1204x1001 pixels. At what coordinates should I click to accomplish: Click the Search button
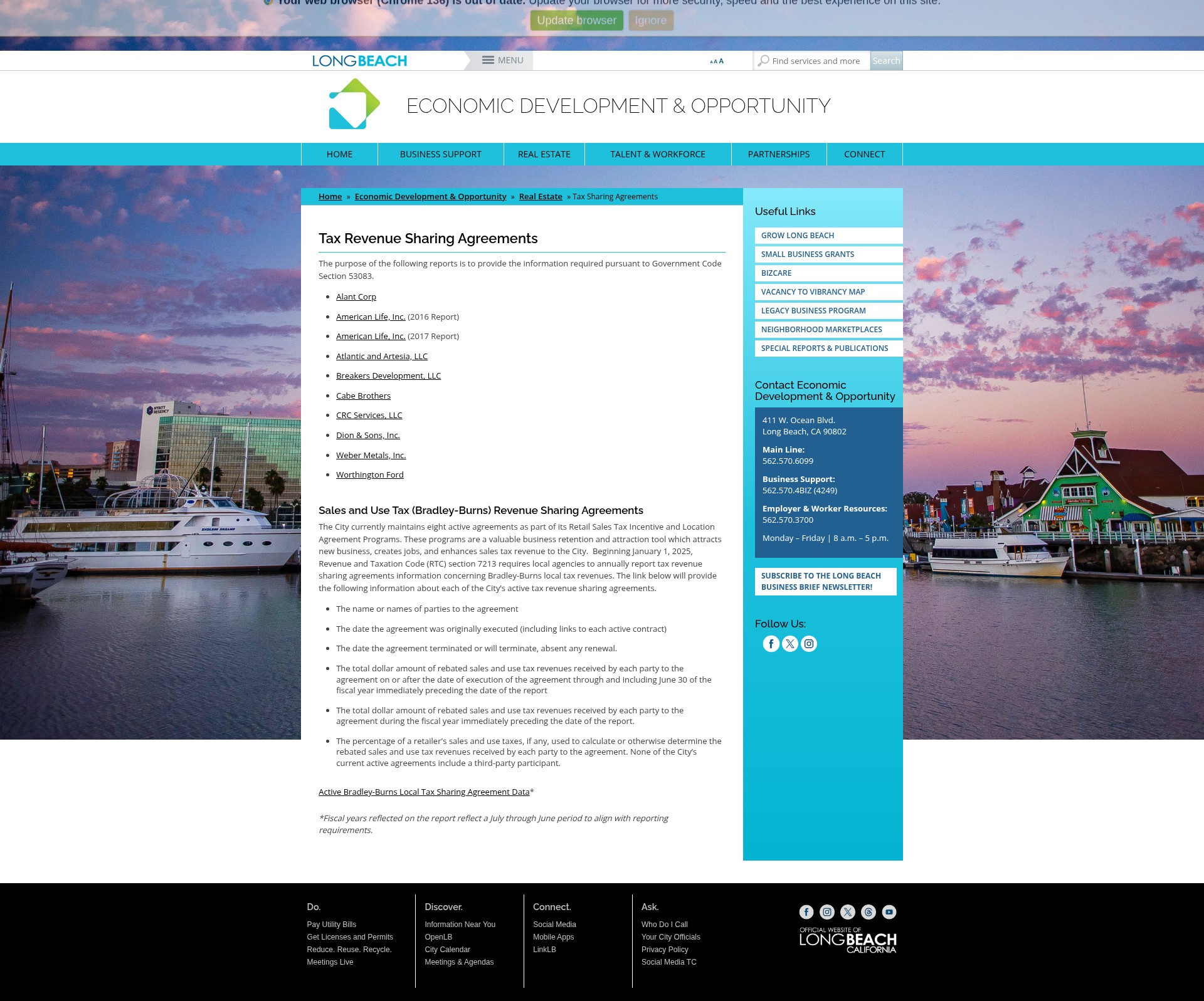tap(886, 61)
